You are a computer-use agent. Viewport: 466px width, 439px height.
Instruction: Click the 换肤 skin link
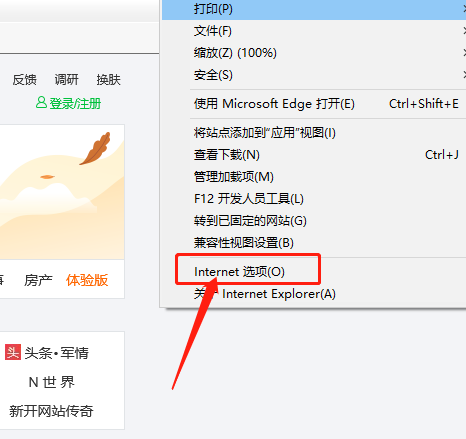[108, 80]
